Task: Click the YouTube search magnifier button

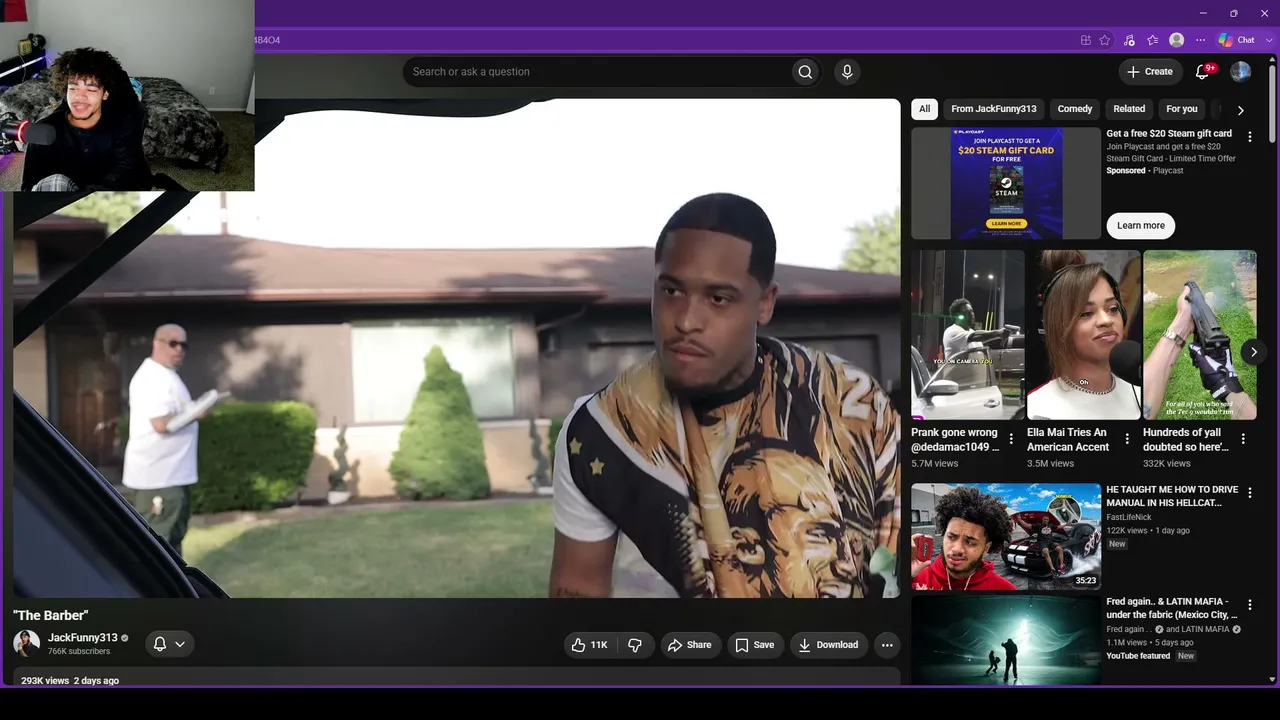Action: pyautogui.click(x=805, y=72)
